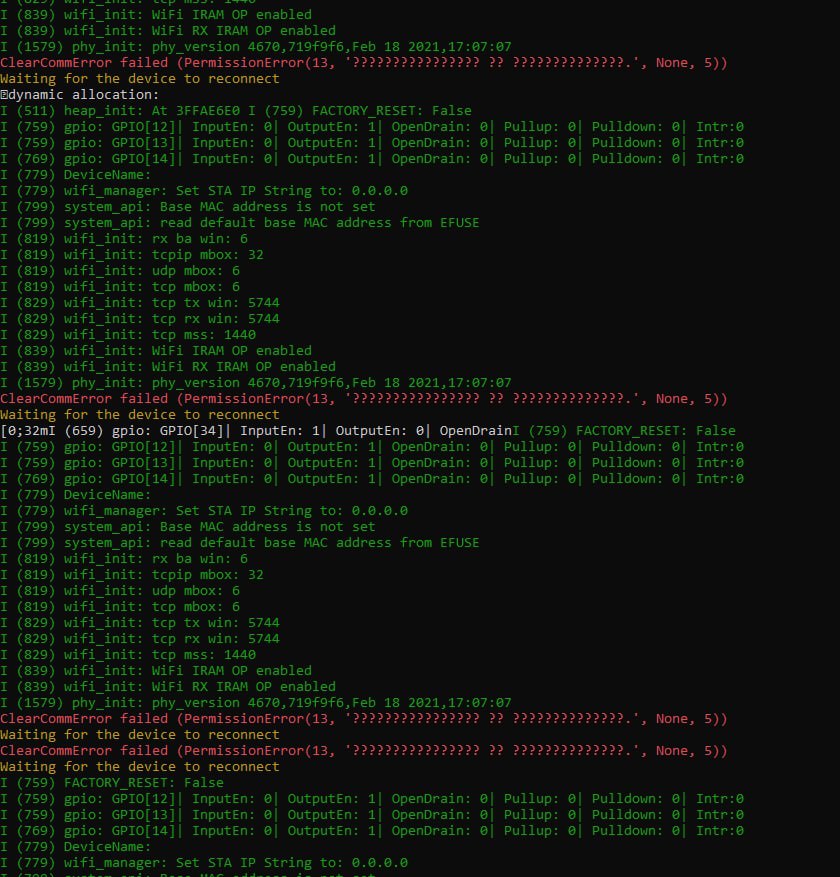Click FACTORY_RESET: False text after heap_init address
The width and height of the screenshot is (840, 877).
tap(400, 111)
